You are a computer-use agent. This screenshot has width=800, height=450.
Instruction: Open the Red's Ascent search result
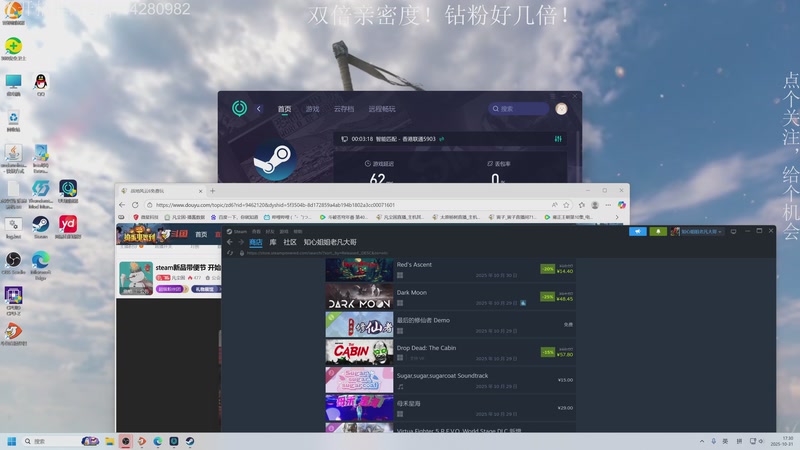[451, 269]
